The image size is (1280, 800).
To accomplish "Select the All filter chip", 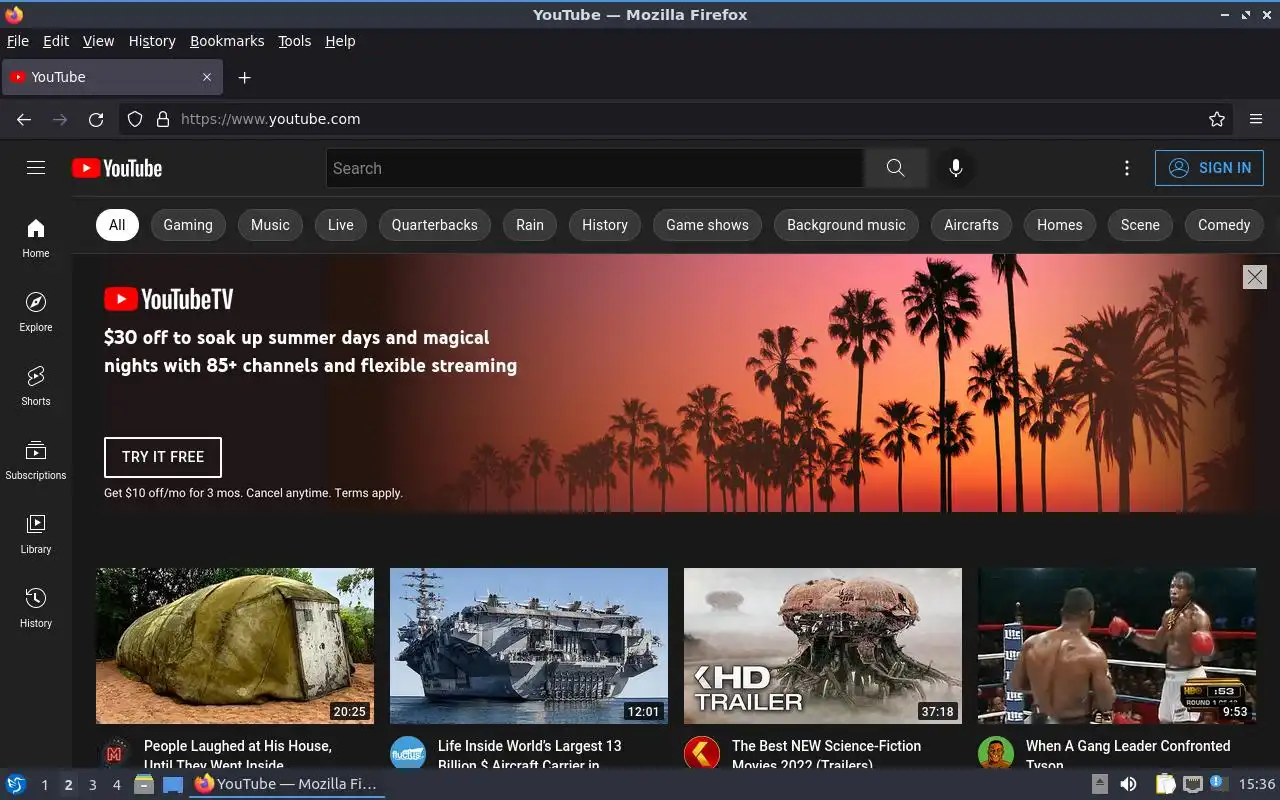I will tap(117, 225).
